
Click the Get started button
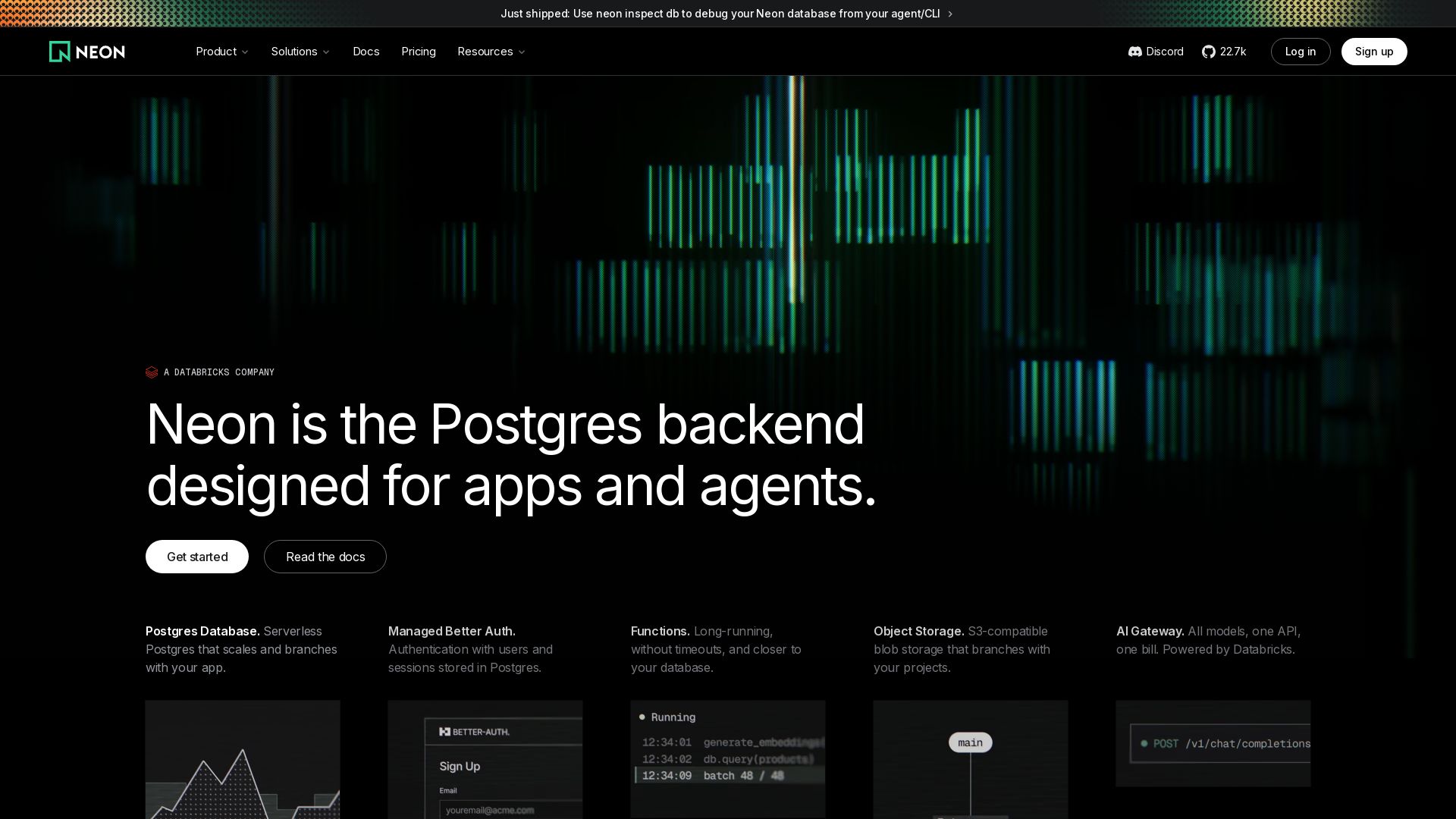[x=197, y=557]
